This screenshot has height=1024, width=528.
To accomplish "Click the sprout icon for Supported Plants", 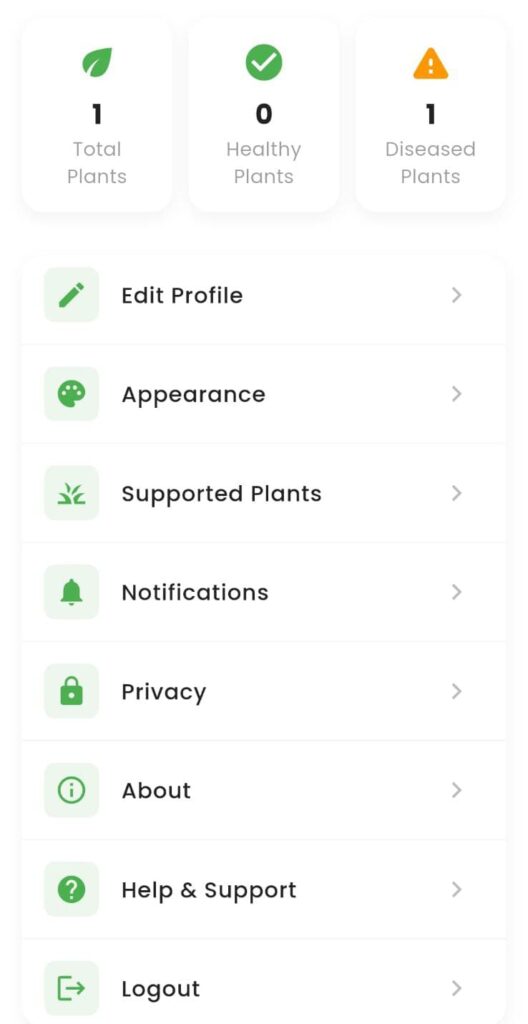I will (71, 493).
